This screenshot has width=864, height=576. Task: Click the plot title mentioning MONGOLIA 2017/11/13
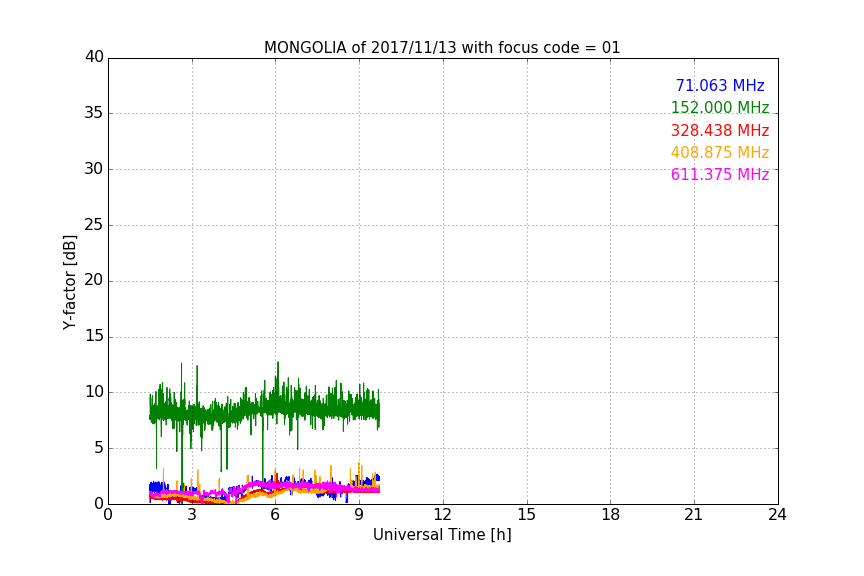(x=442, y=48)
